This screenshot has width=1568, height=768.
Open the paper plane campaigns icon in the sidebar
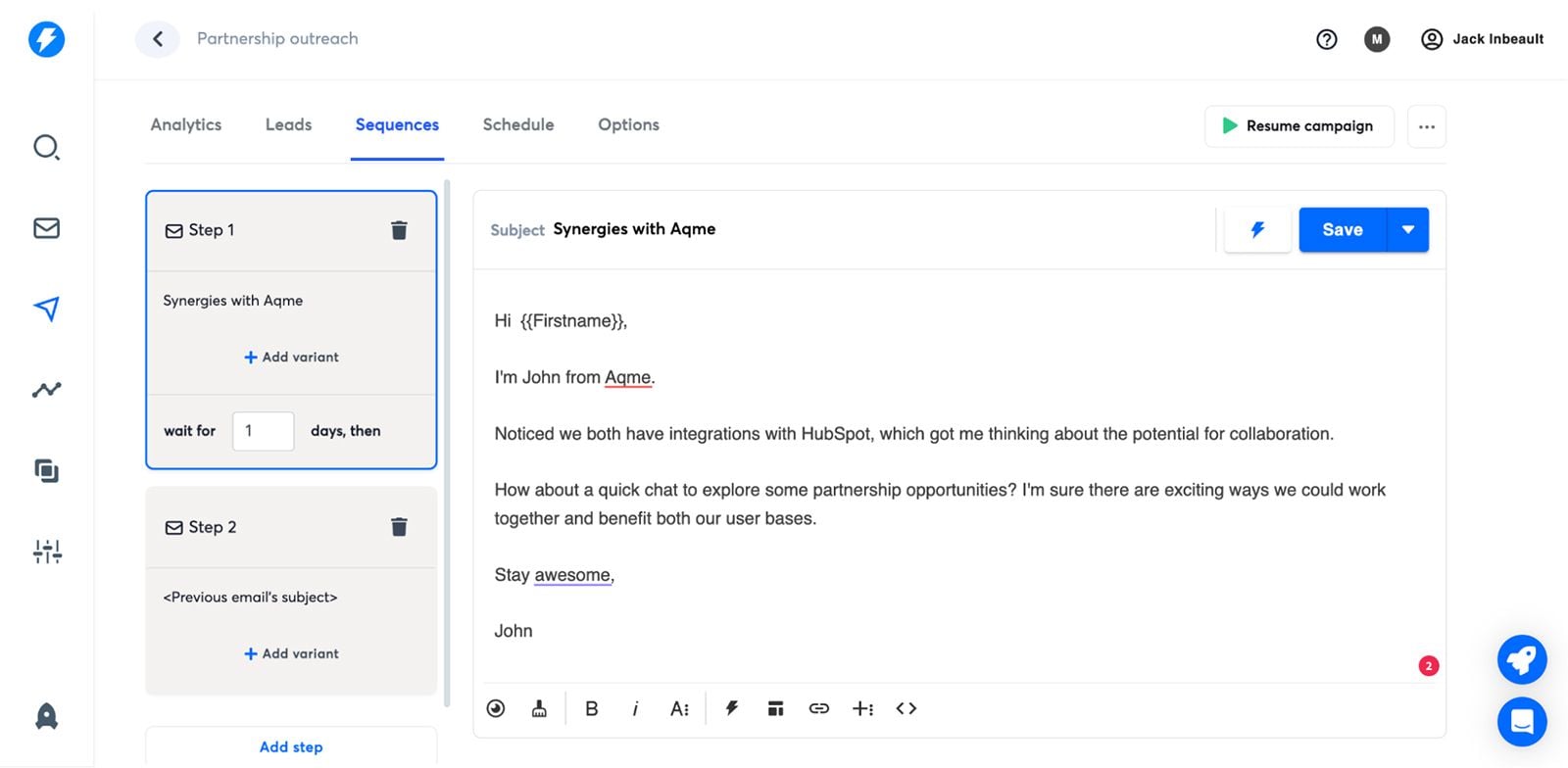(x=46, y=309)
